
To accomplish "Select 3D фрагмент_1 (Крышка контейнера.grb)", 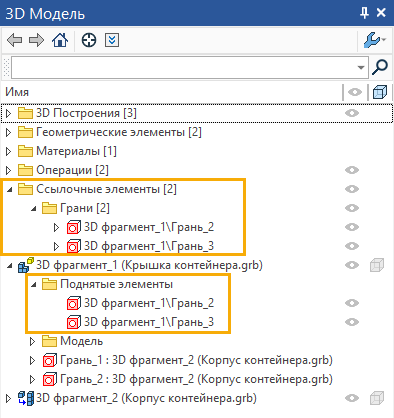I will [x=149, y=265].
